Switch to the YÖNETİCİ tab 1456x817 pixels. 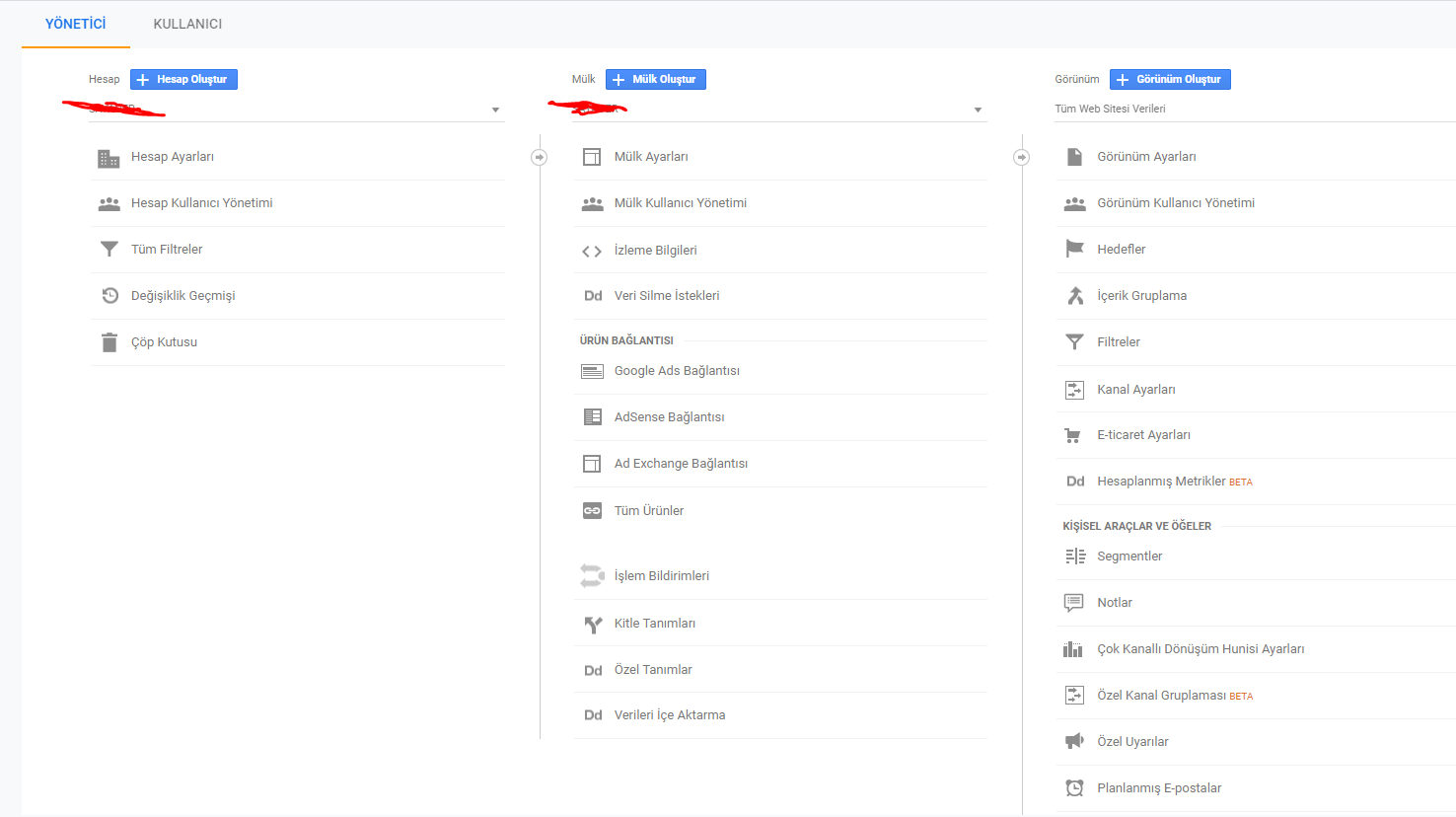(76, 24)
